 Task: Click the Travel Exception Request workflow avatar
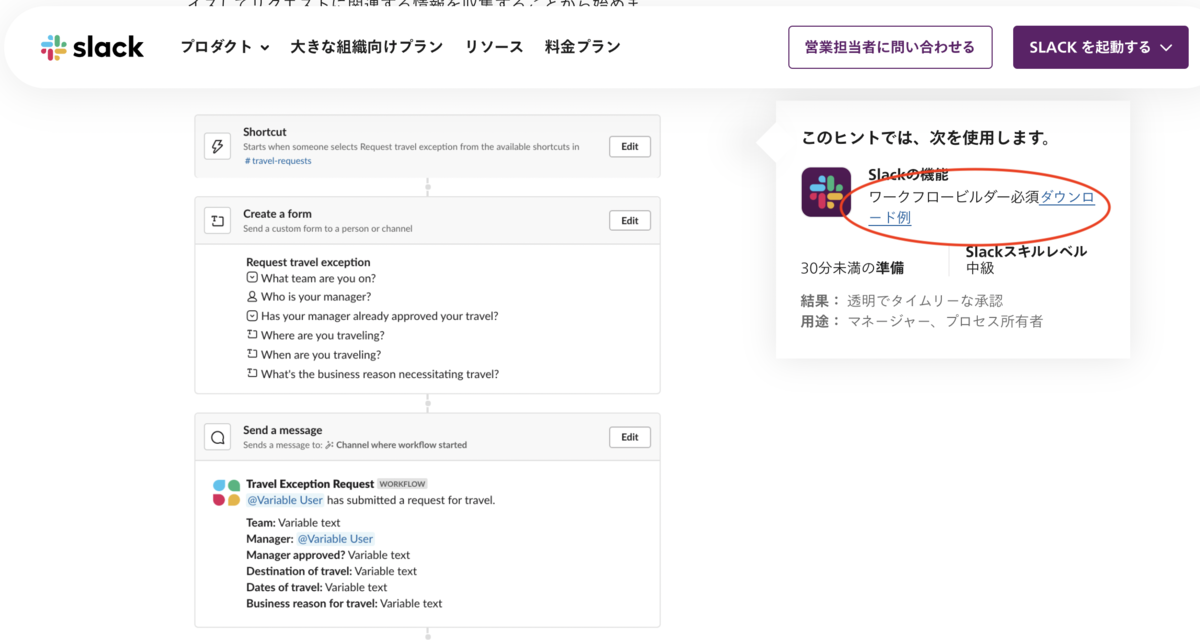(x=226, y=492)
